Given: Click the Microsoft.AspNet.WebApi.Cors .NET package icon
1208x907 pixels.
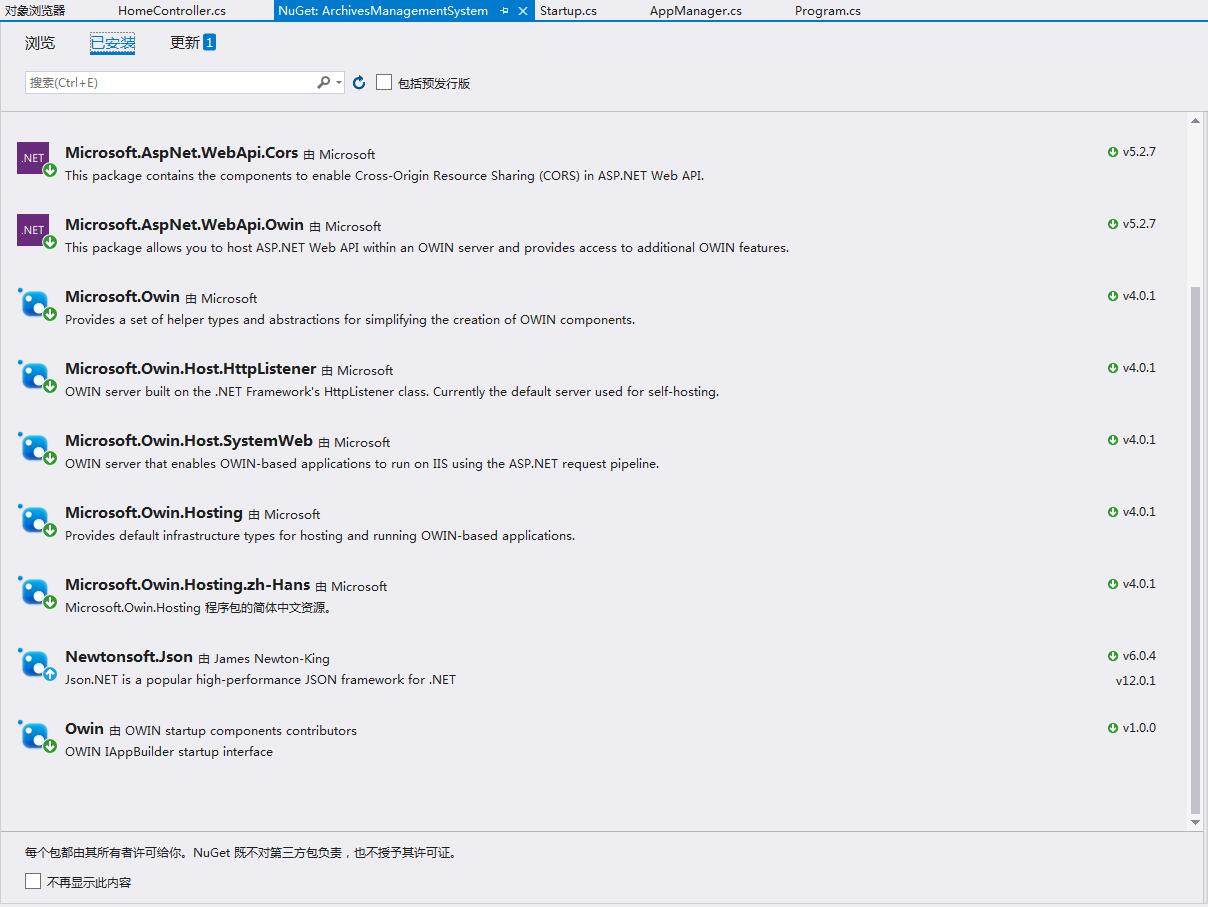Looking at the screenshot, I should click(x=34, y=158).
